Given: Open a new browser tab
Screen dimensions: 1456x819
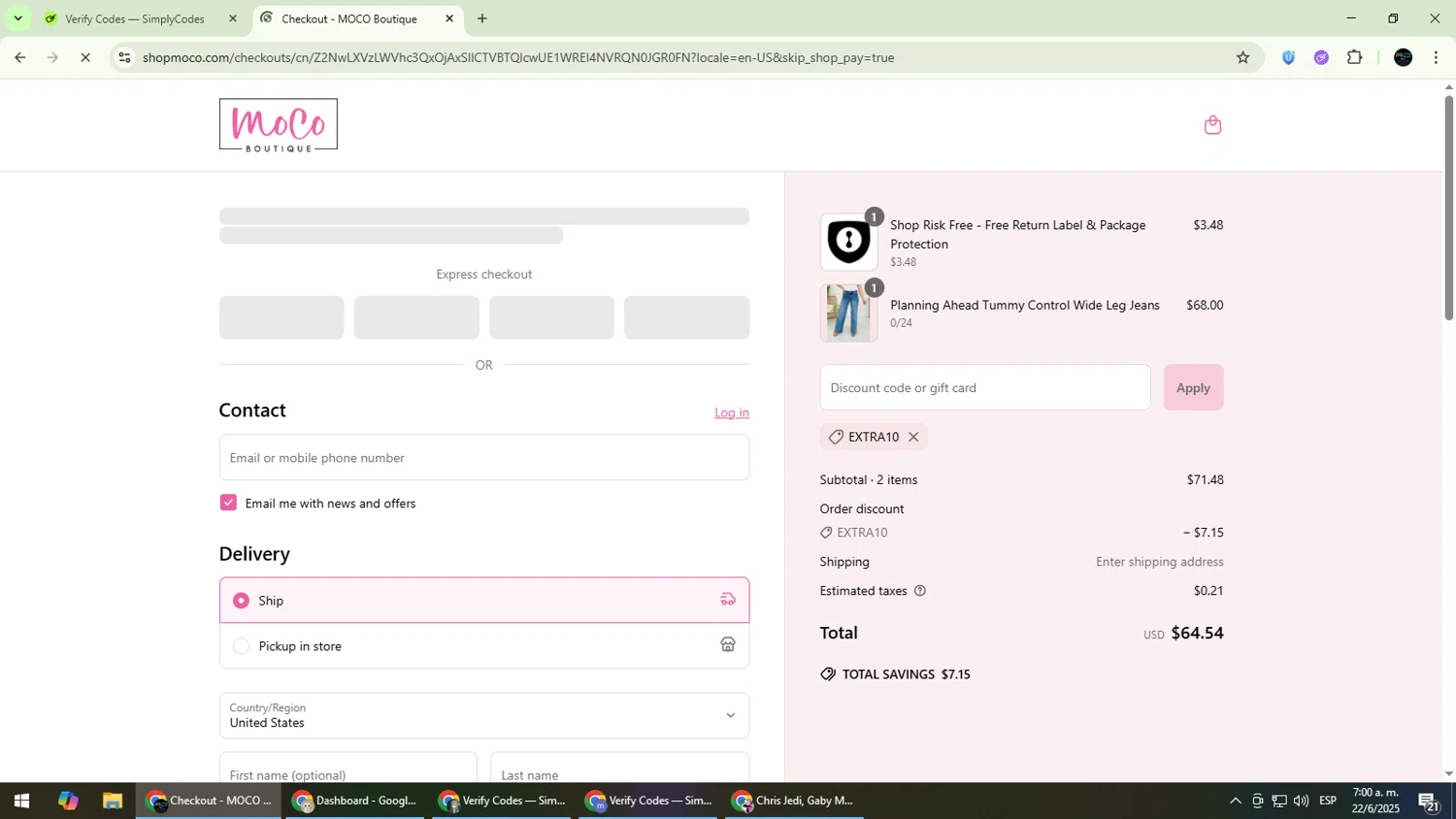Looking at the screenshot, I should [481, 18].
